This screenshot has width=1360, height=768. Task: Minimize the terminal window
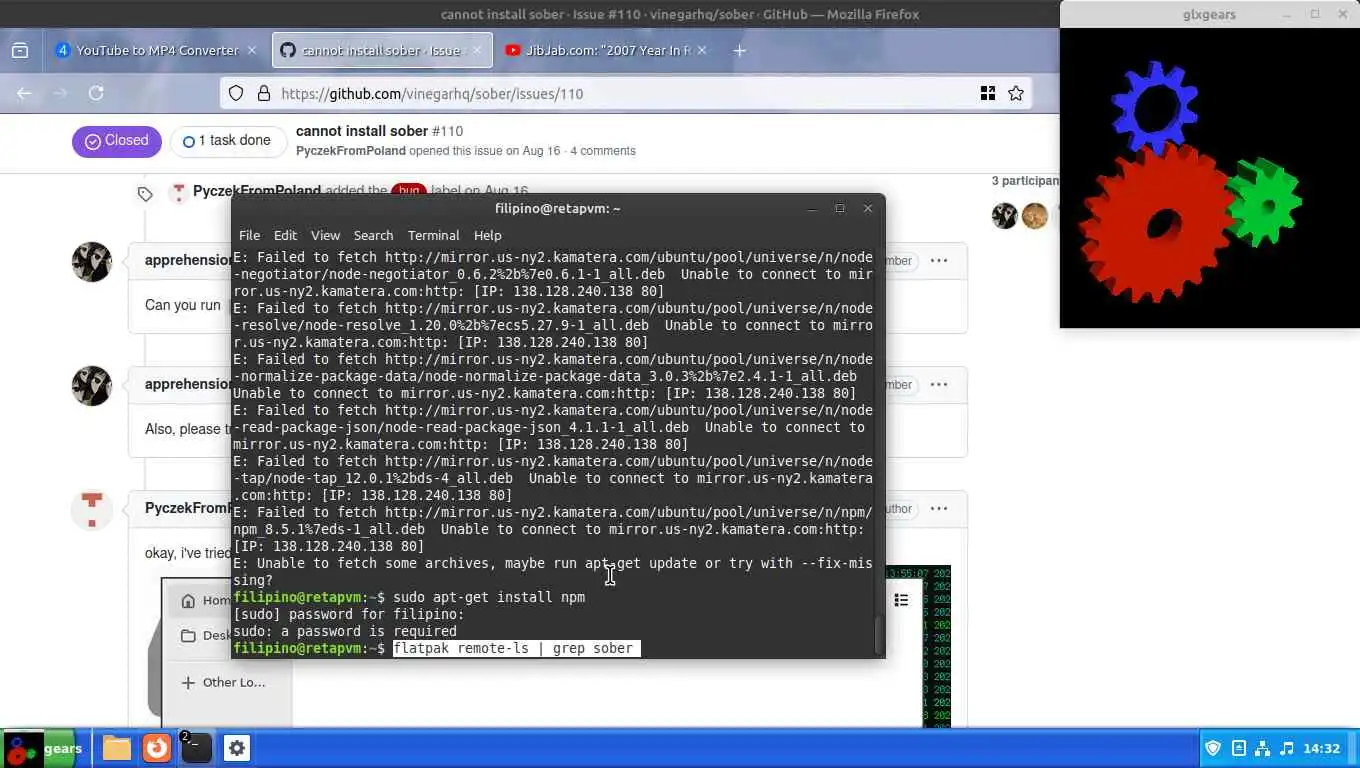[812, 208]
